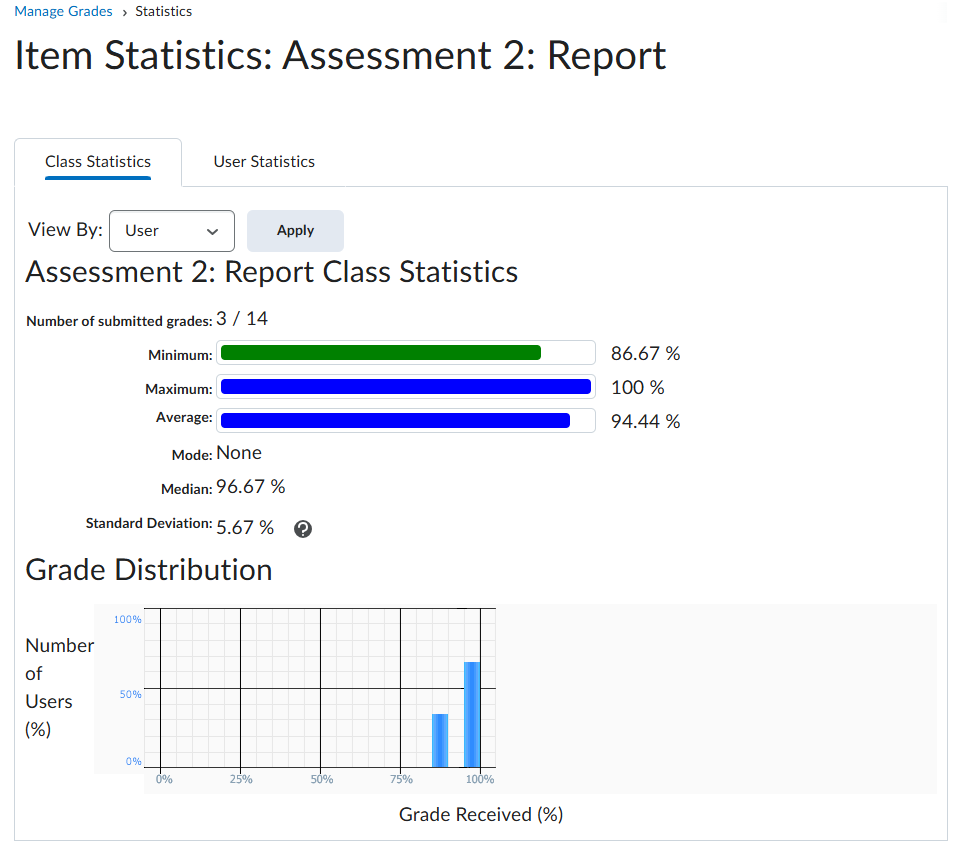
Task: Switch to the User Statistics tab
Action: pyautogui.click(x=264, y=162)
